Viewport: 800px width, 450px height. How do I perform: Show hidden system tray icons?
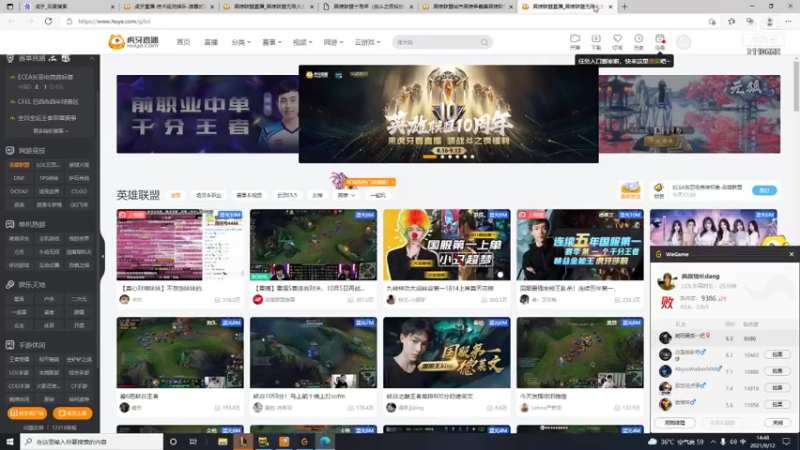[713, 441]
